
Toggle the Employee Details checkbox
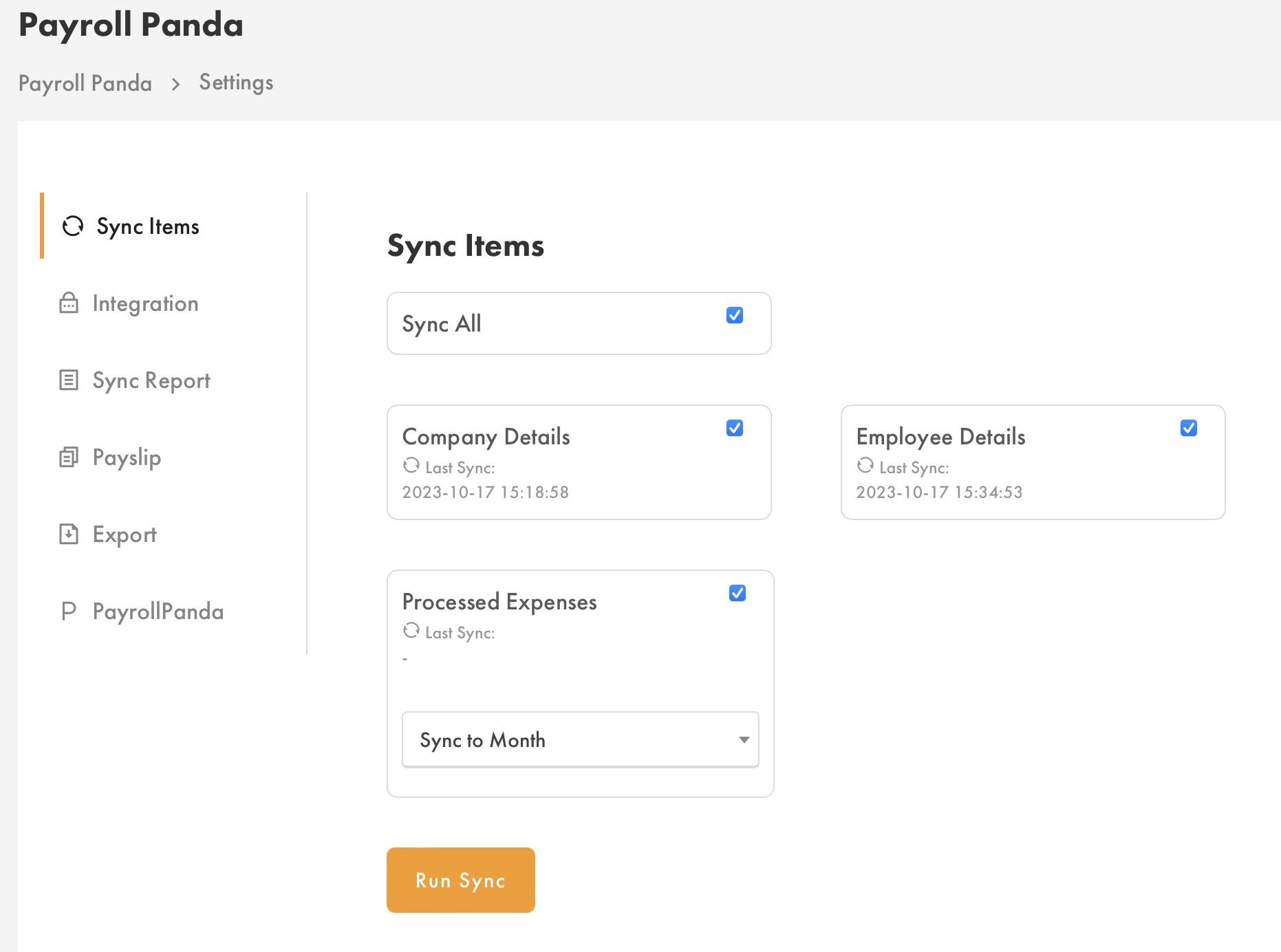1189,428
